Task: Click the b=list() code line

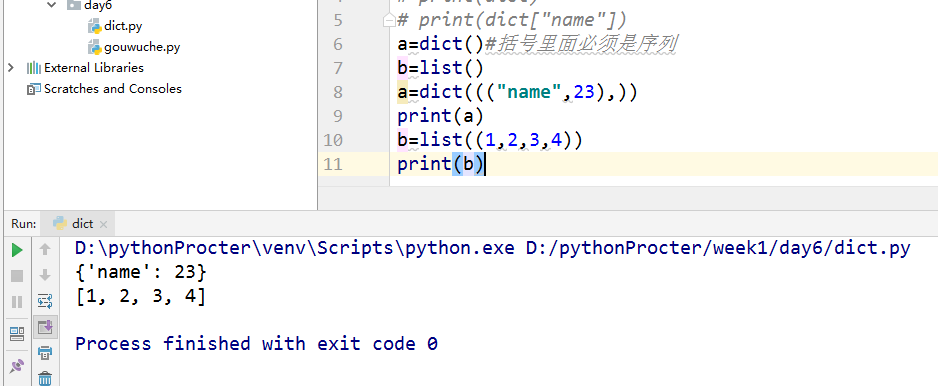Action: point(440,68)
